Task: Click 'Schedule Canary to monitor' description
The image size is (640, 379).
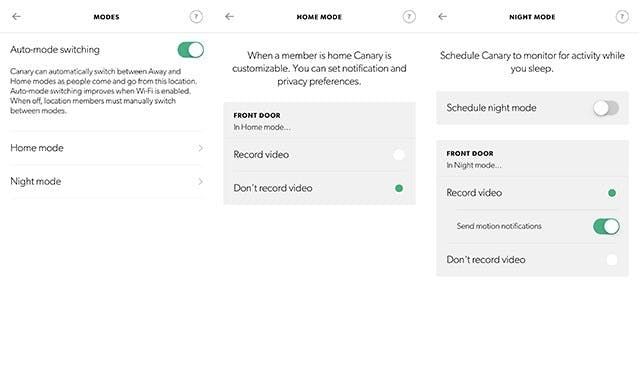Action: pos(532,62)
